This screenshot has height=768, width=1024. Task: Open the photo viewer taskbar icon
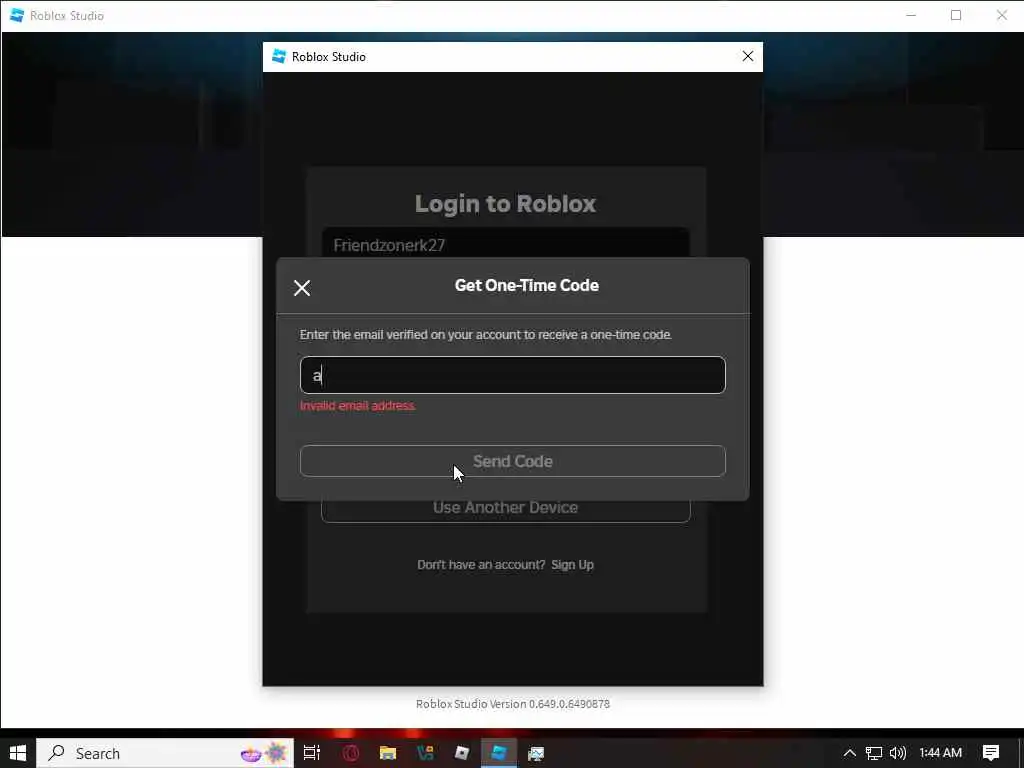[x=536, y=753]
